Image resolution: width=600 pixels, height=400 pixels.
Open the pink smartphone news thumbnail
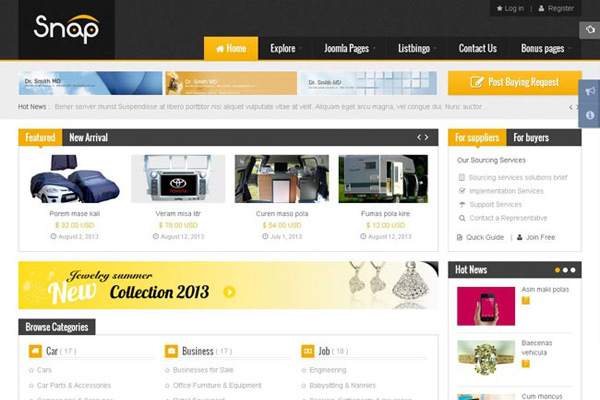coord(486,306)
